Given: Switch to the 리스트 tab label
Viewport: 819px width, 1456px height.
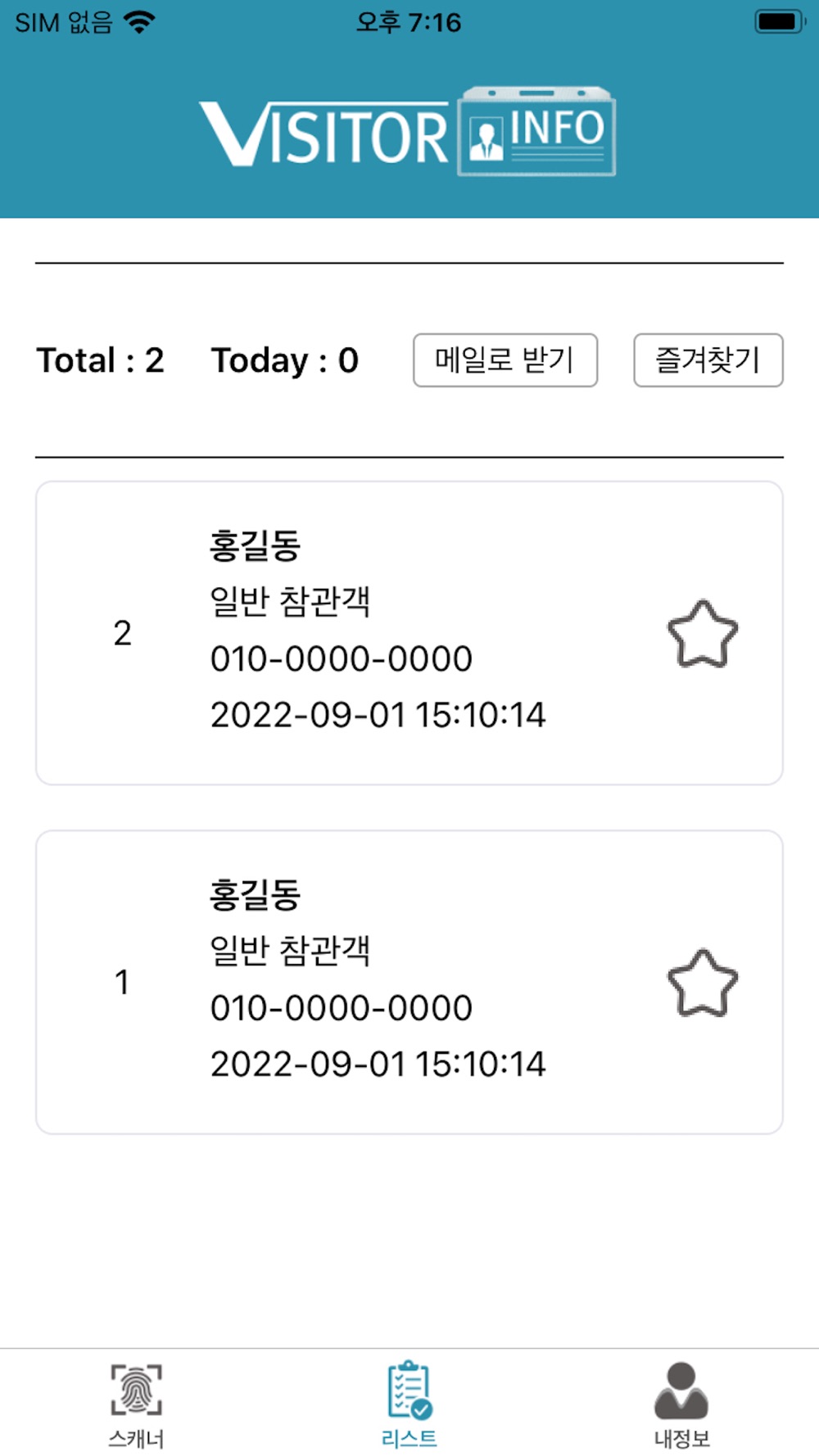Looking at the screenshot, I should click(409, 1439).
